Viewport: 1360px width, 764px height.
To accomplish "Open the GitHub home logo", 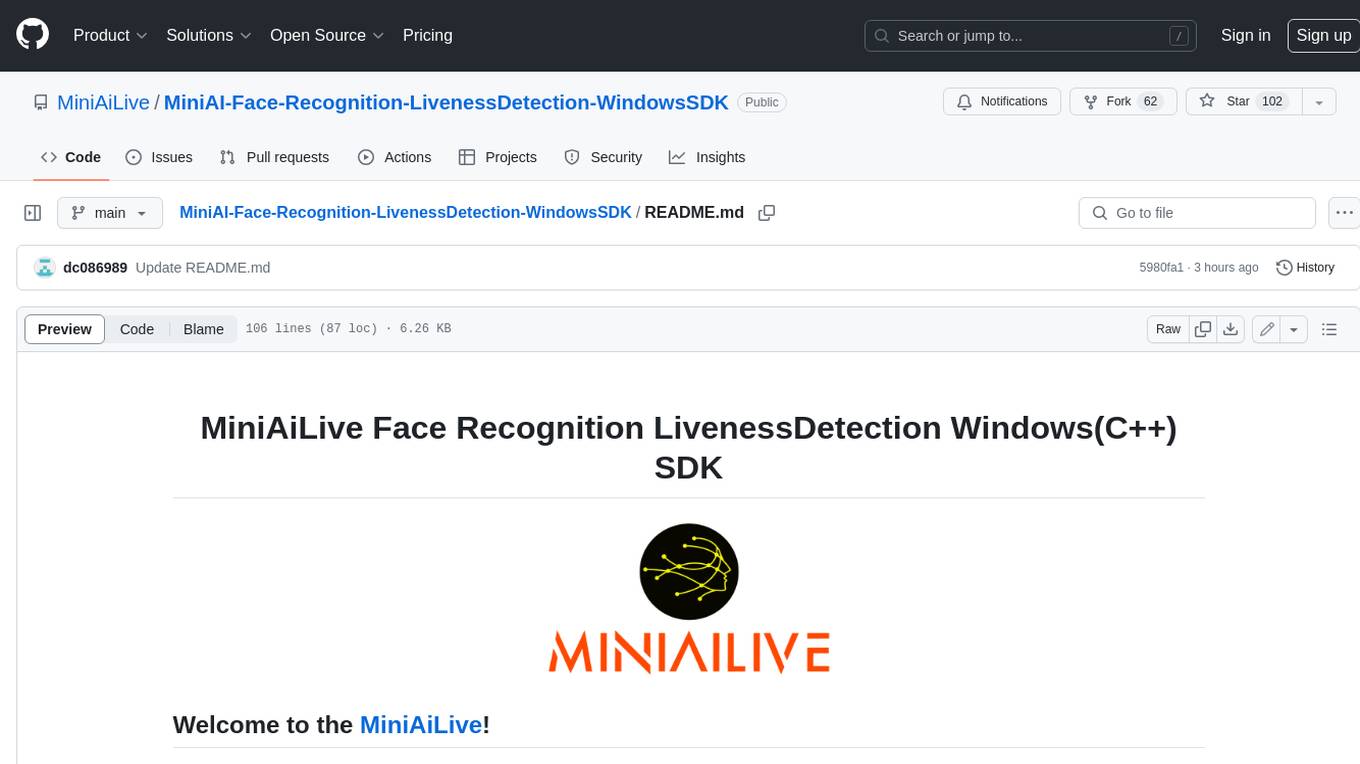I will 32,35.
